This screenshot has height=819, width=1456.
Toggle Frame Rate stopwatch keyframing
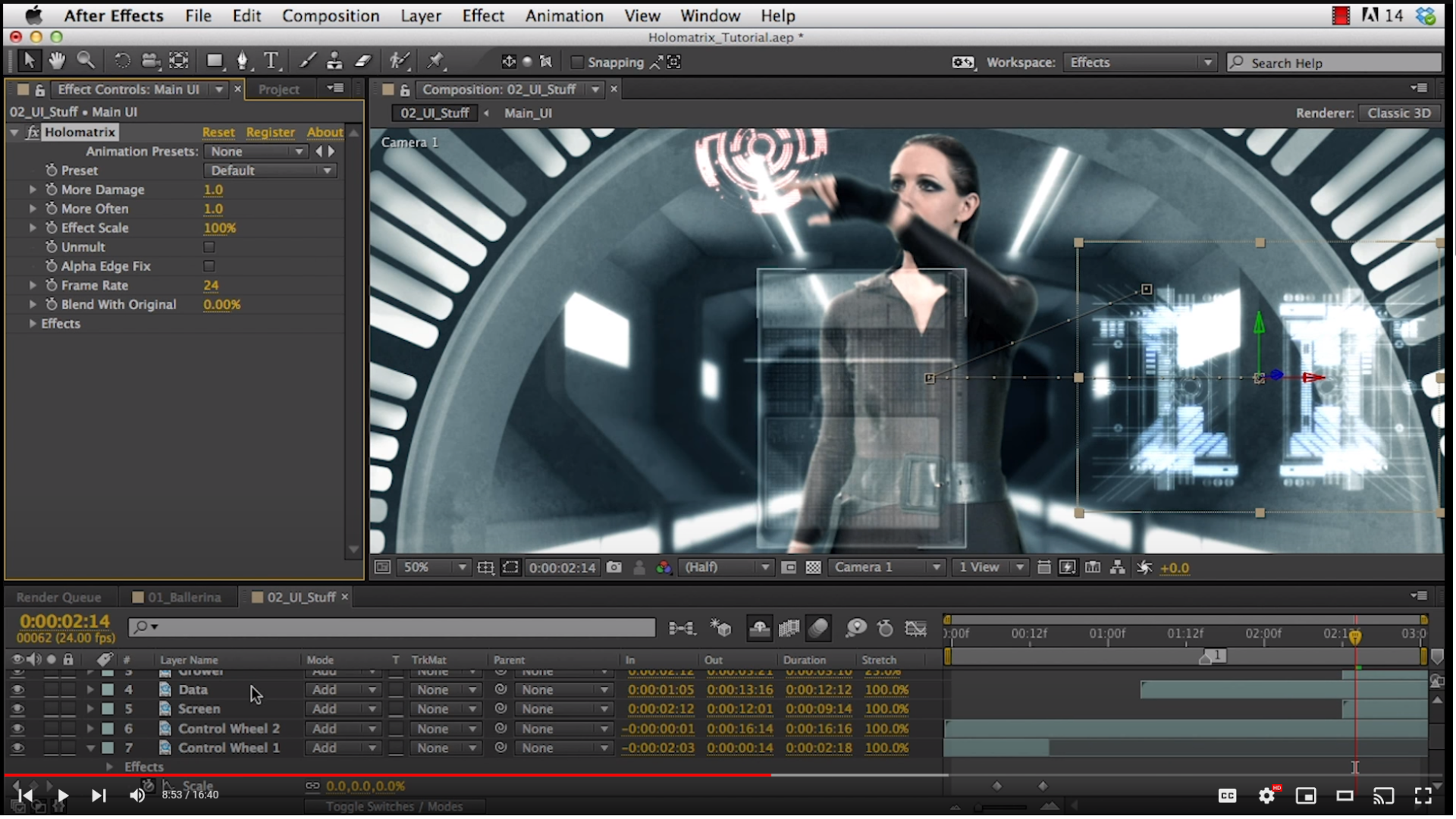(x=52, y=285)
